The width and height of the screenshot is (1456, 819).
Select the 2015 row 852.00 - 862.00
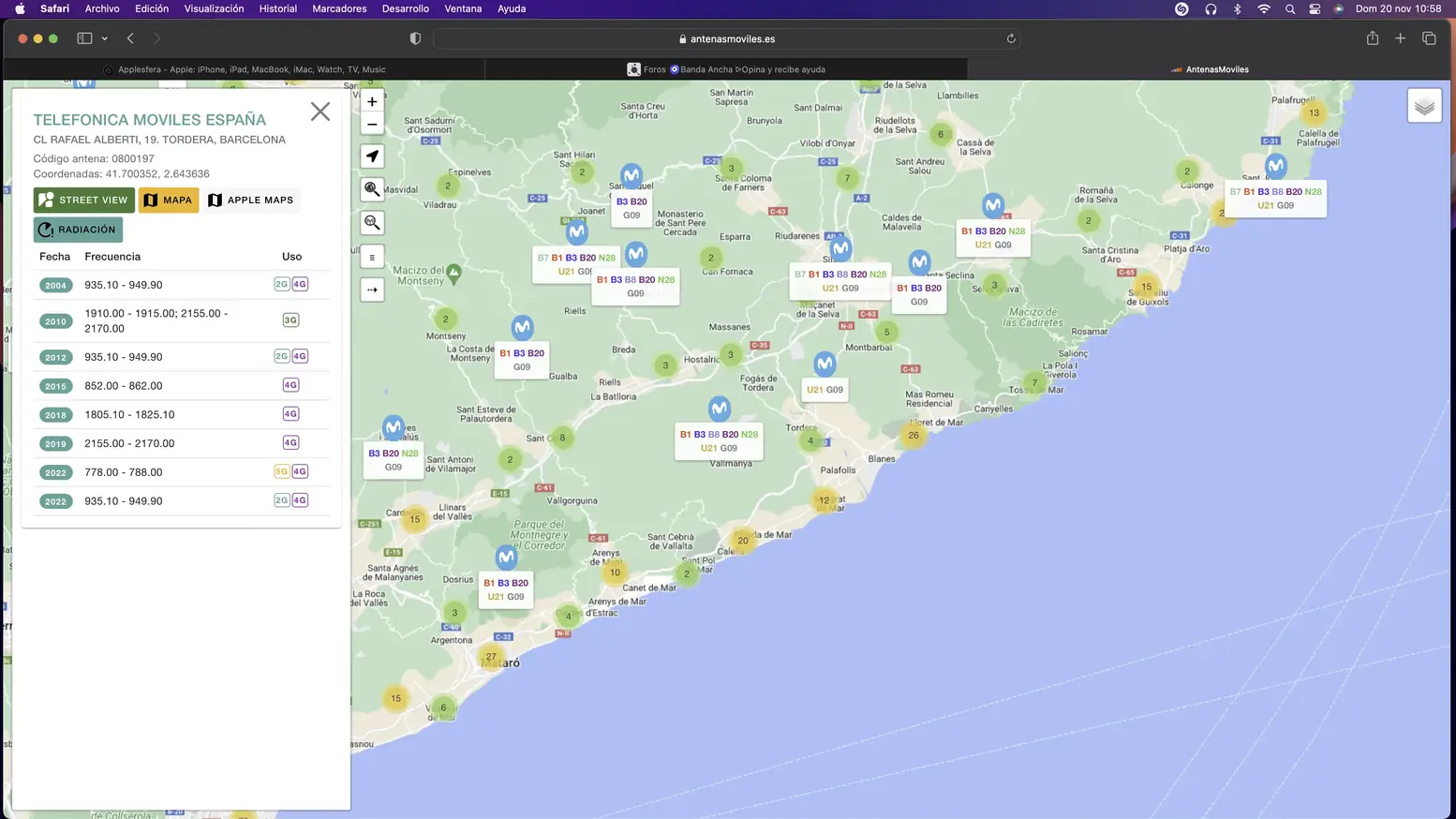pos(181,385)
